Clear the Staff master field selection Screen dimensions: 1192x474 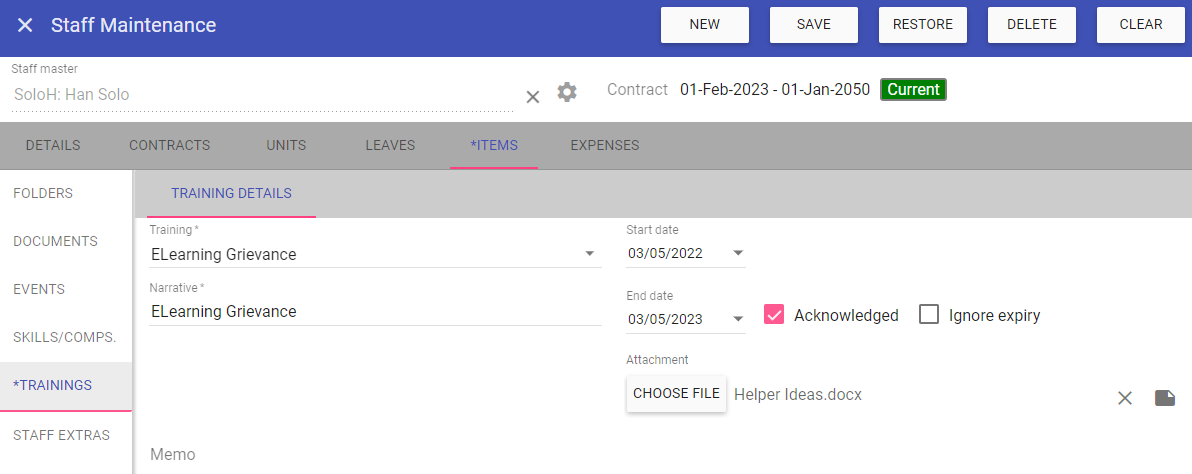tap(533, 96)
